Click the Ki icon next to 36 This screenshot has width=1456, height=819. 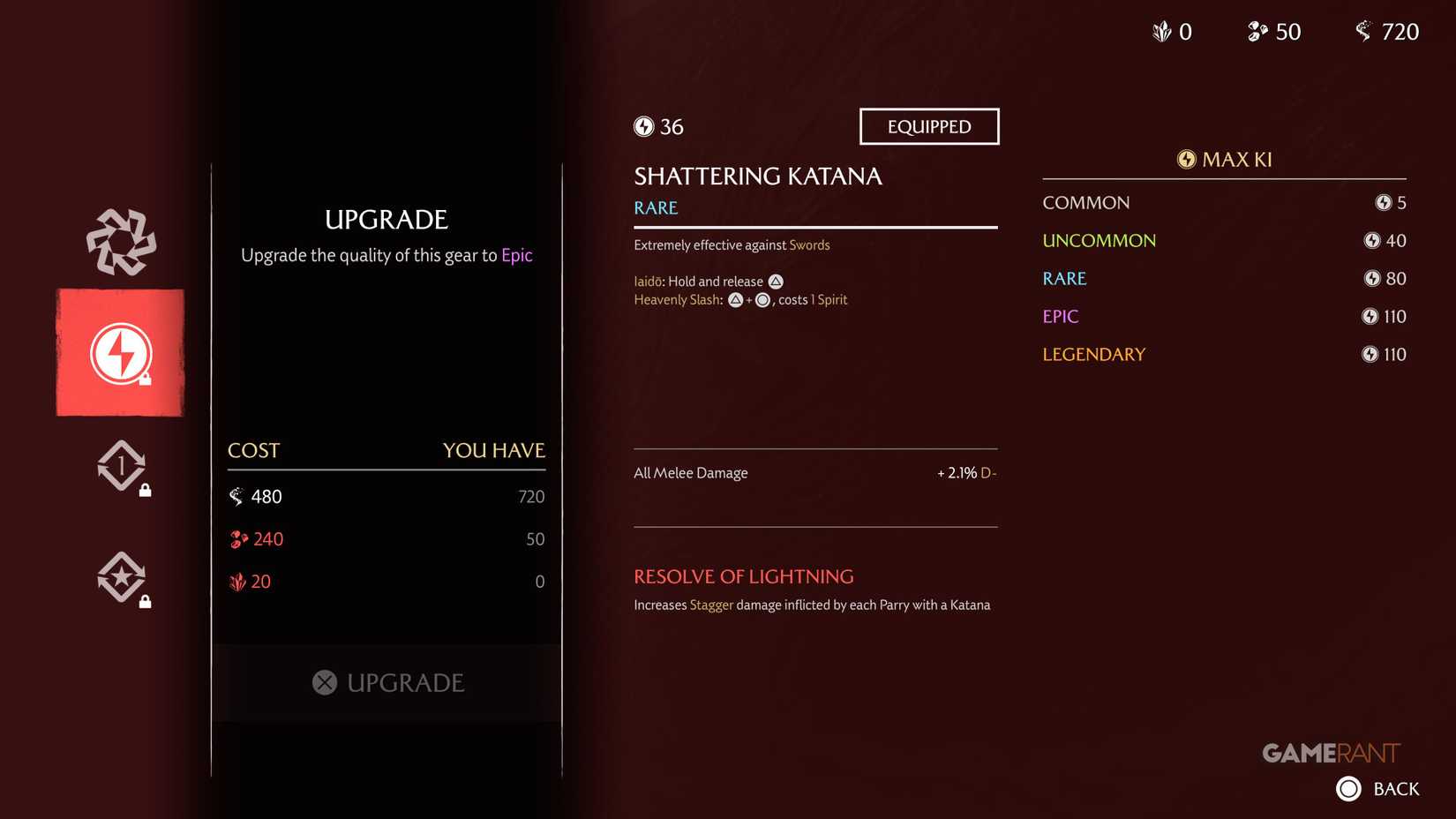644,127
